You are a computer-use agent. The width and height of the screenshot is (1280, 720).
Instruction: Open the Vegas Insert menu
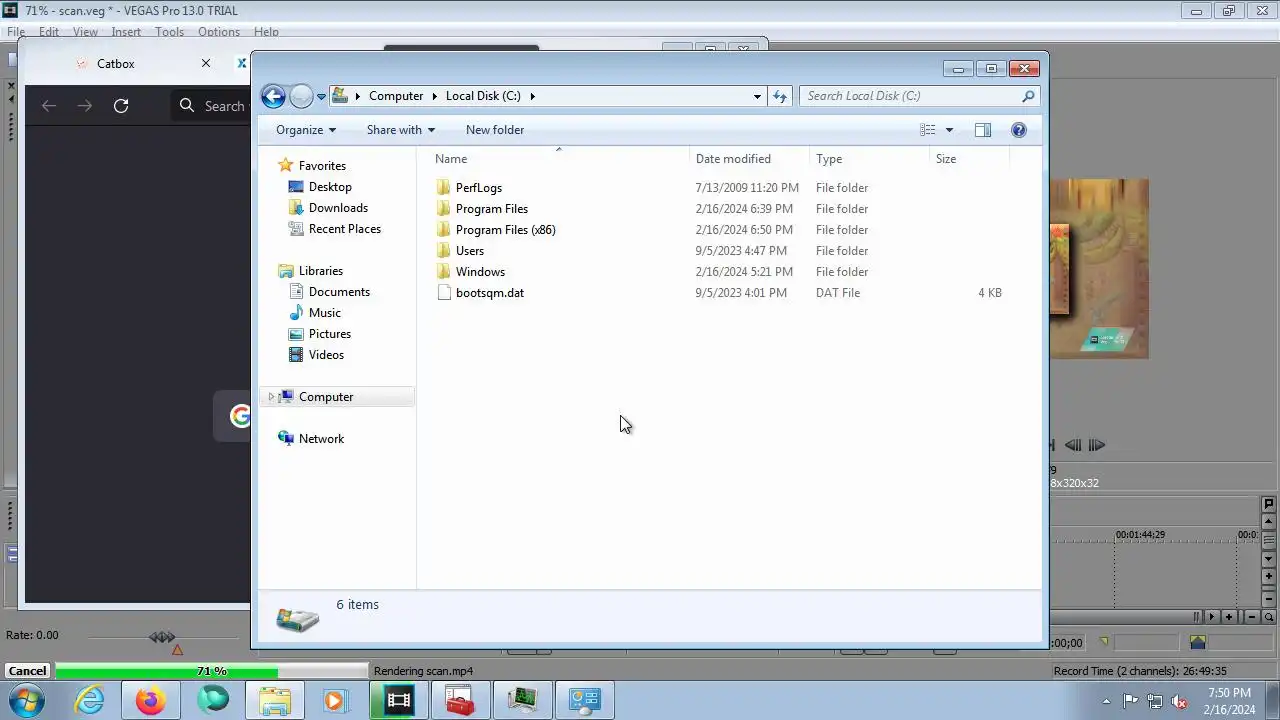tap(126, 32)
